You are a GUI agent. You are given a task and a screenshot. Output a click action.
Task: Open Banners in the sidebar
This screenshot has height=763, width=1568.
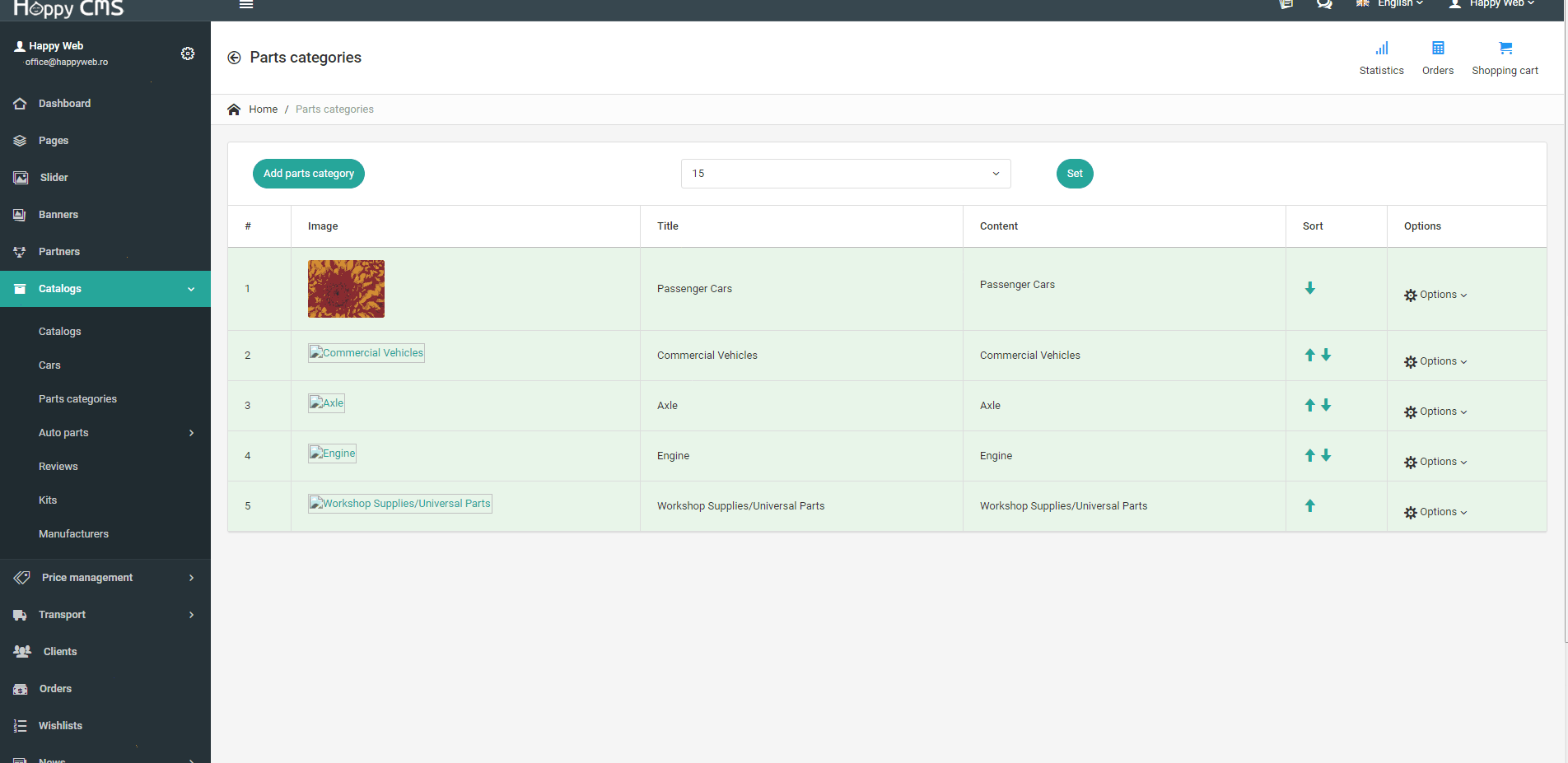105,215
